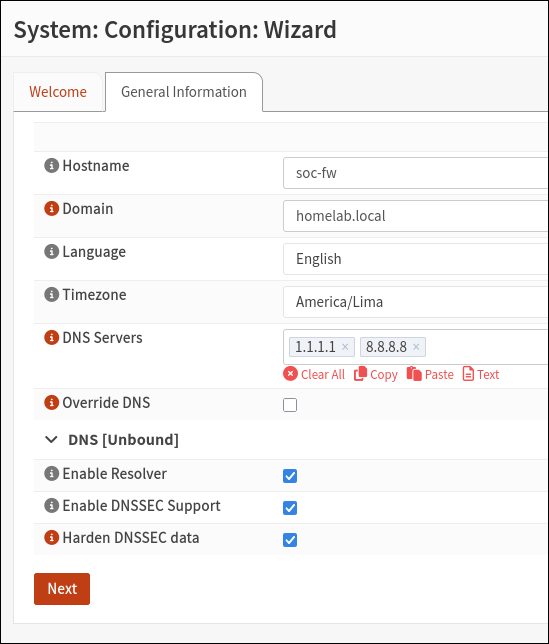Viewport: 549px width, 644px height.
Task: Click the DNS [Unbound] heading text
Action: [x=123, y=440]
